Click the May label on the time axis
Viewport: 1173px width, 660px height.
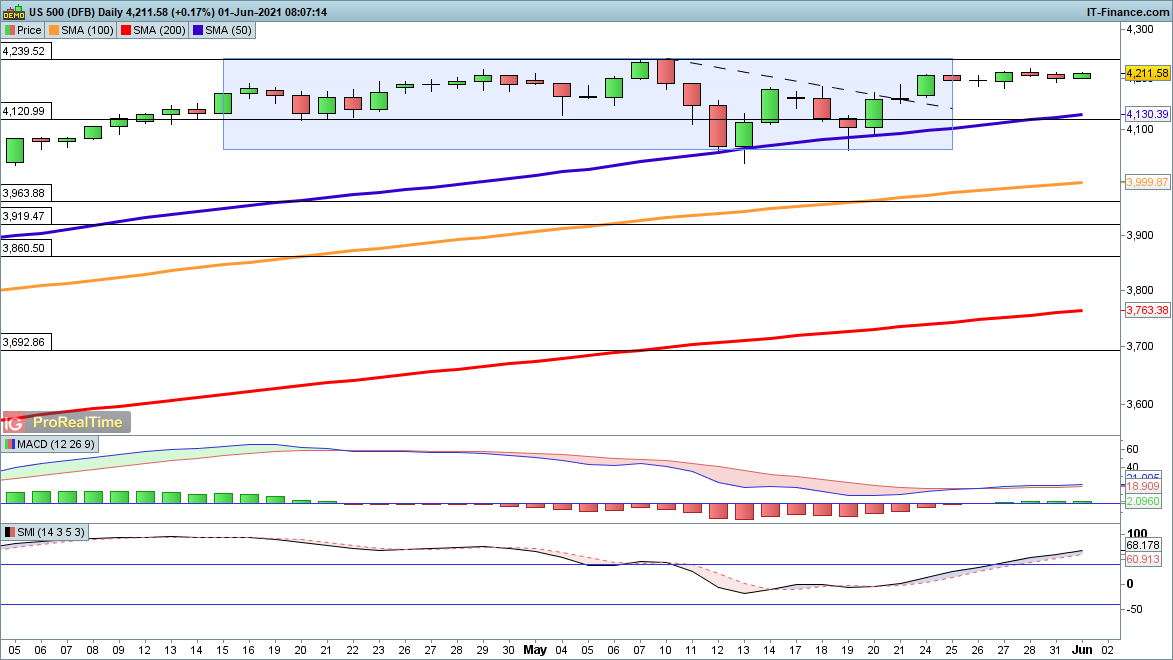pyautogui.click(x=535, y=649)
